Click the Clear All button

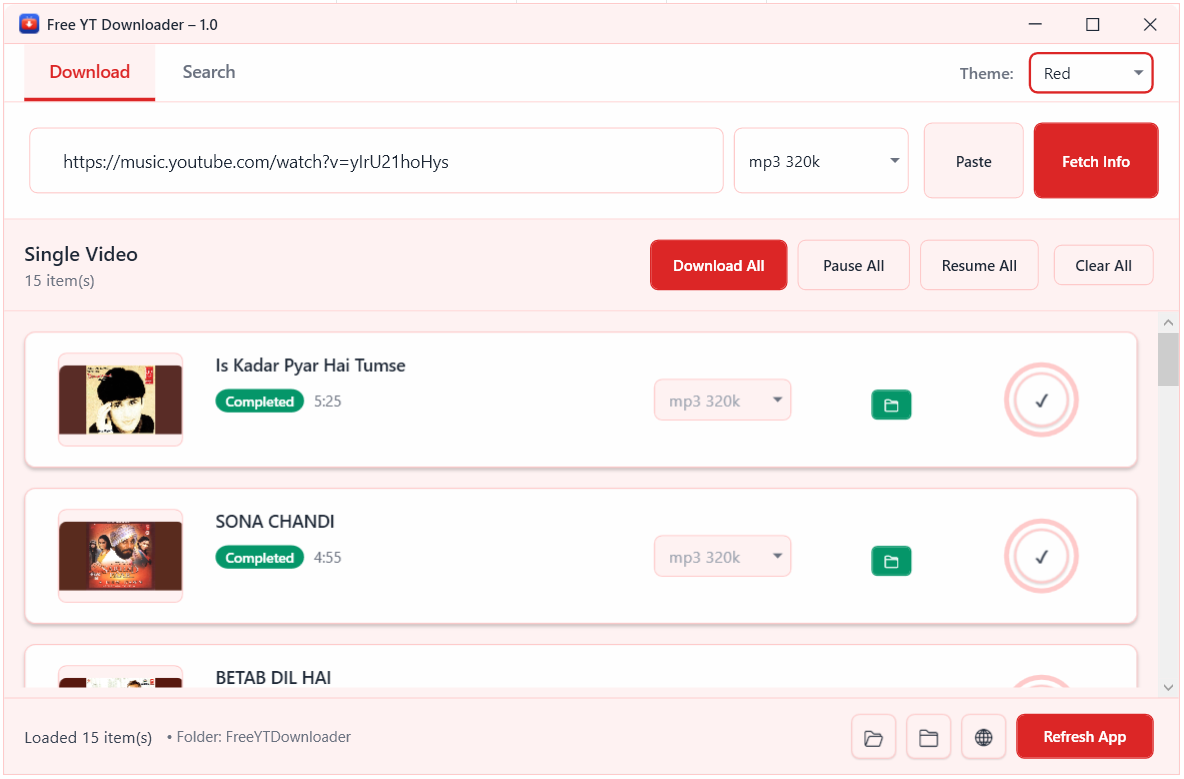tap(1103, 266)
